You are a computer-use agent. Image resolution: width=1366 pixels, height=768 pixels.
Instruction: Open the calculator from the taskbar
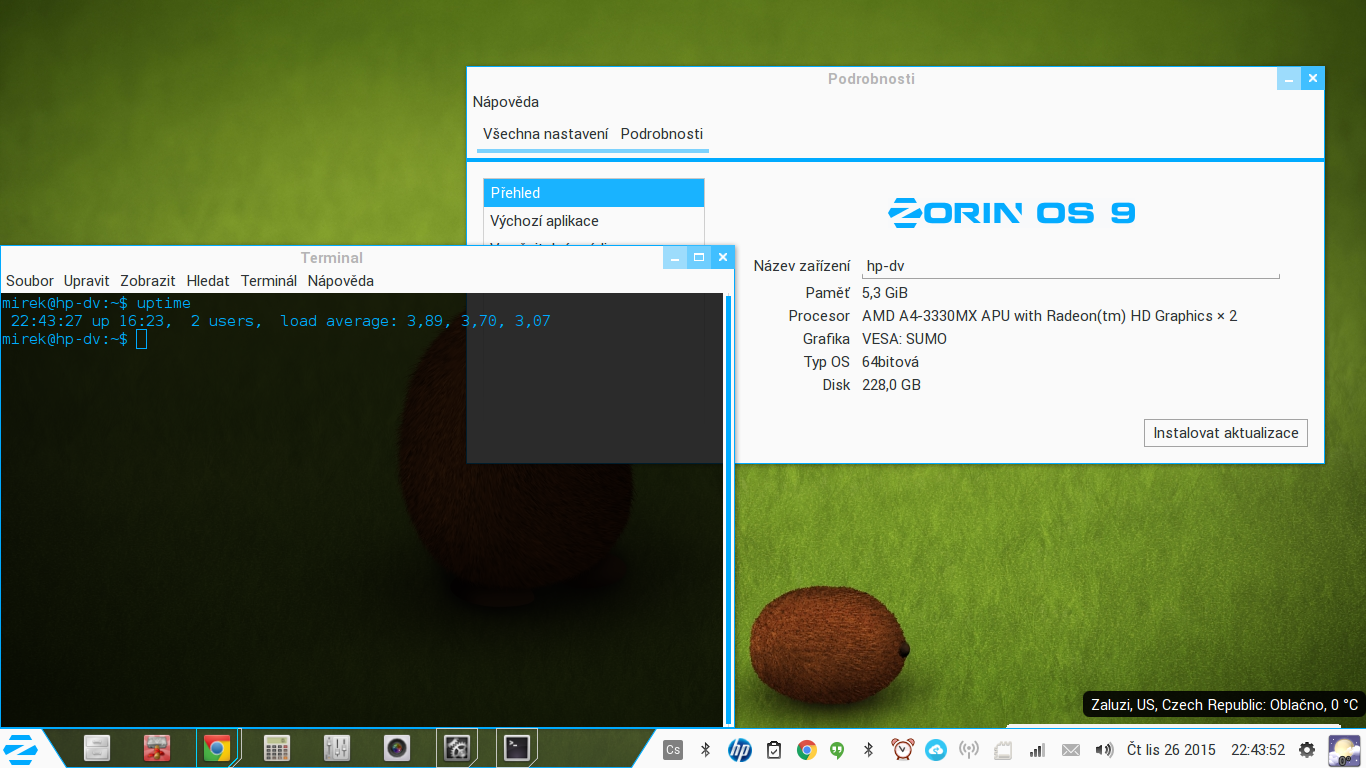pyautogui.click(x=276, y=748)
